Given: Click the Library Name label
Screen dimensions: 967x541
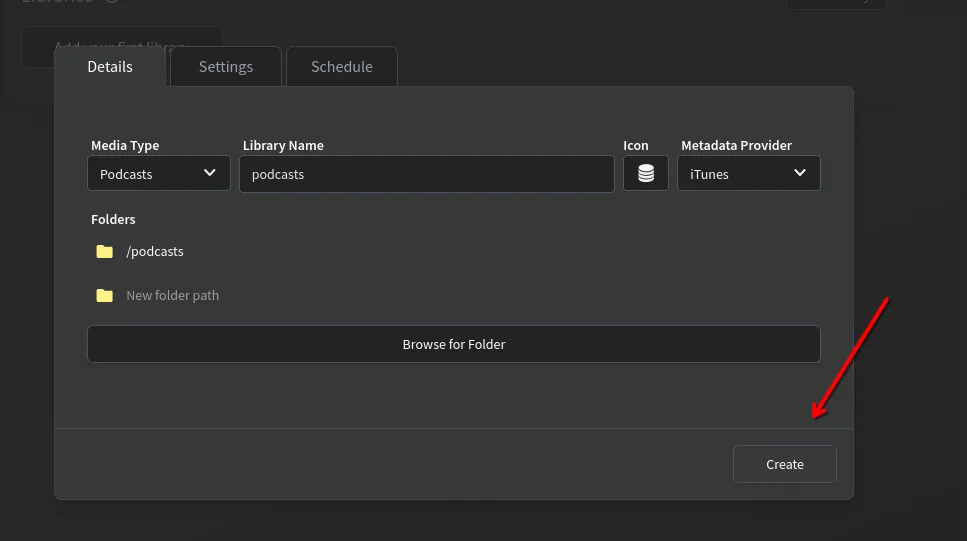Looking at the screenshot, I should click(283, 145).
